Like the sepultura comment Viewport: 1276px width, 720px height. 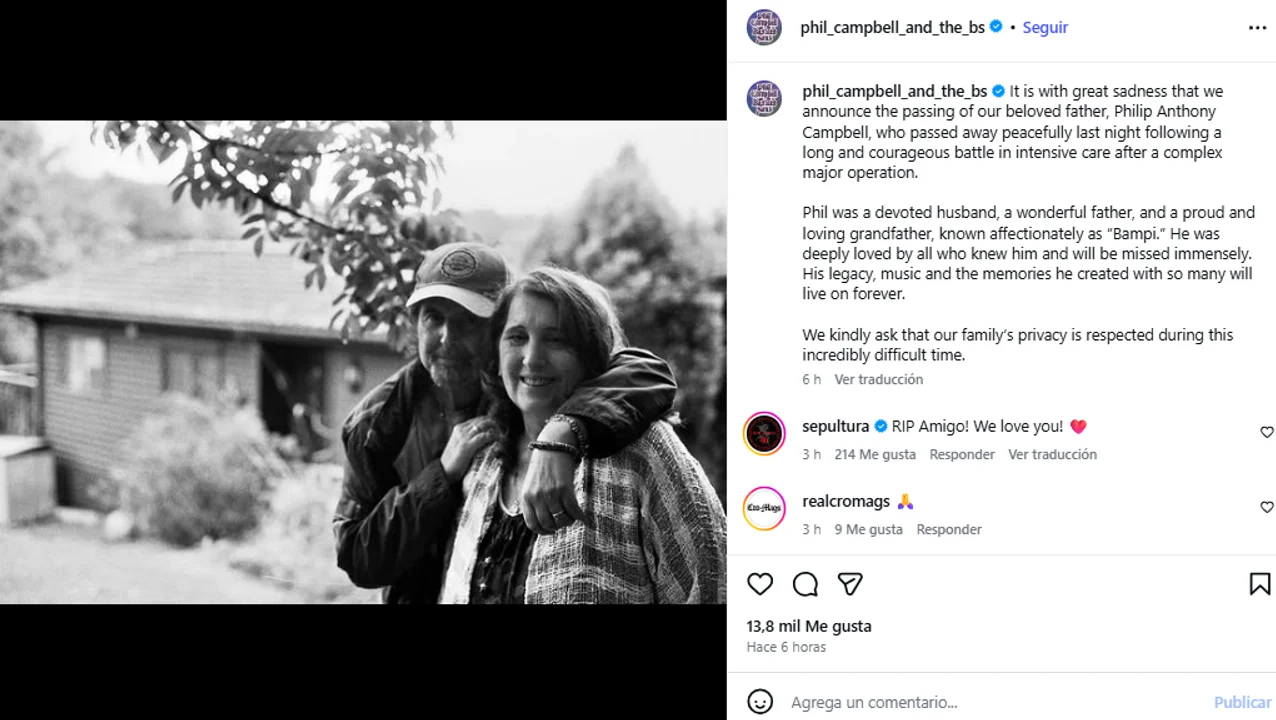point(1266,432)
